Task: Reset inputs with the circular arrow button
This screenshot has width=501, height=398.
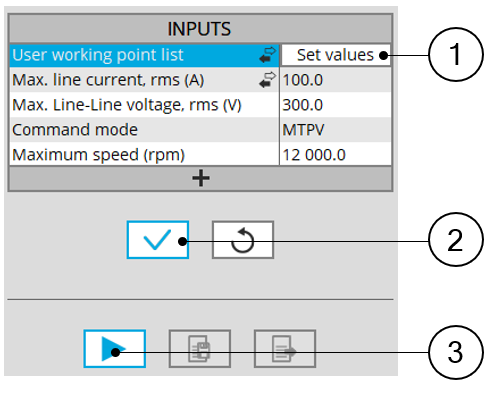Action: coord(243,240)
